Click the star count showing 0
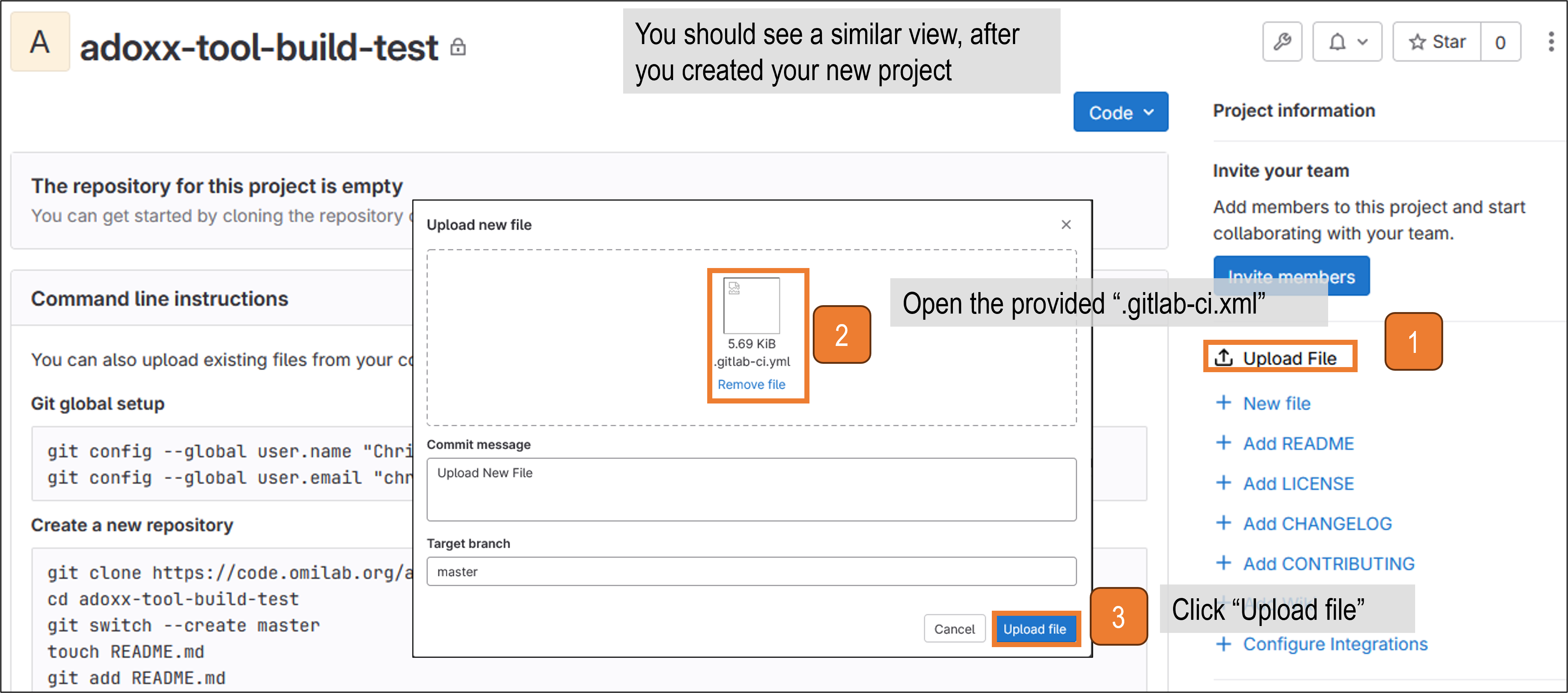The image size is (1568, 693). [x=1500, y=42]
